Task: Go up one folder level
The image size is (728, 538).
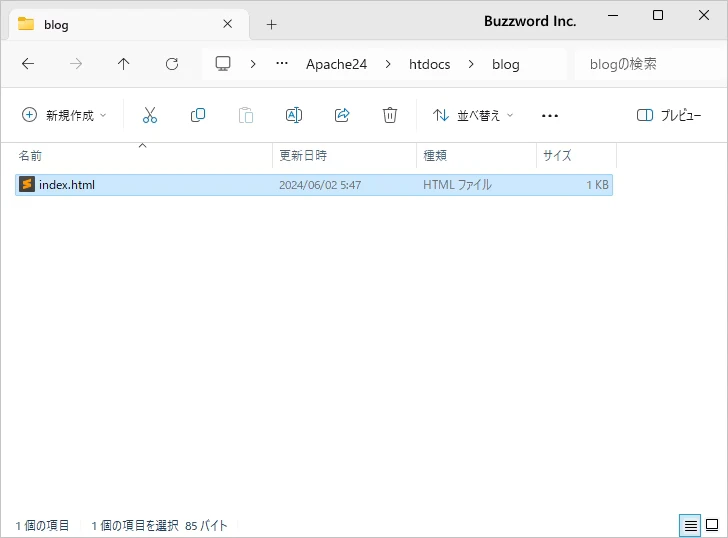Action: click(124, 64)
